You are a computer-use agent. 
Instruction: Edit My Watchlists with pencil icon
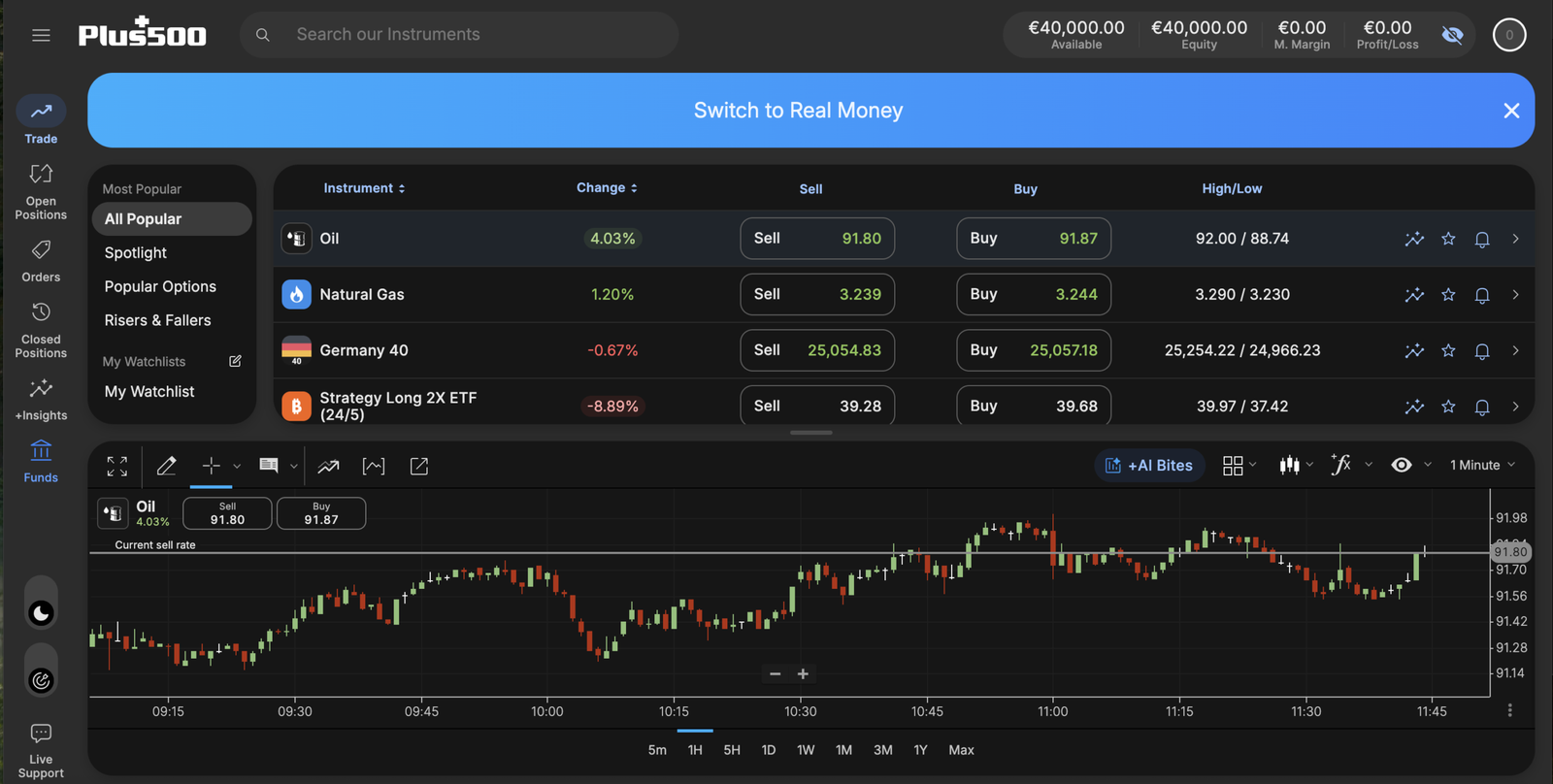(235, 361)
